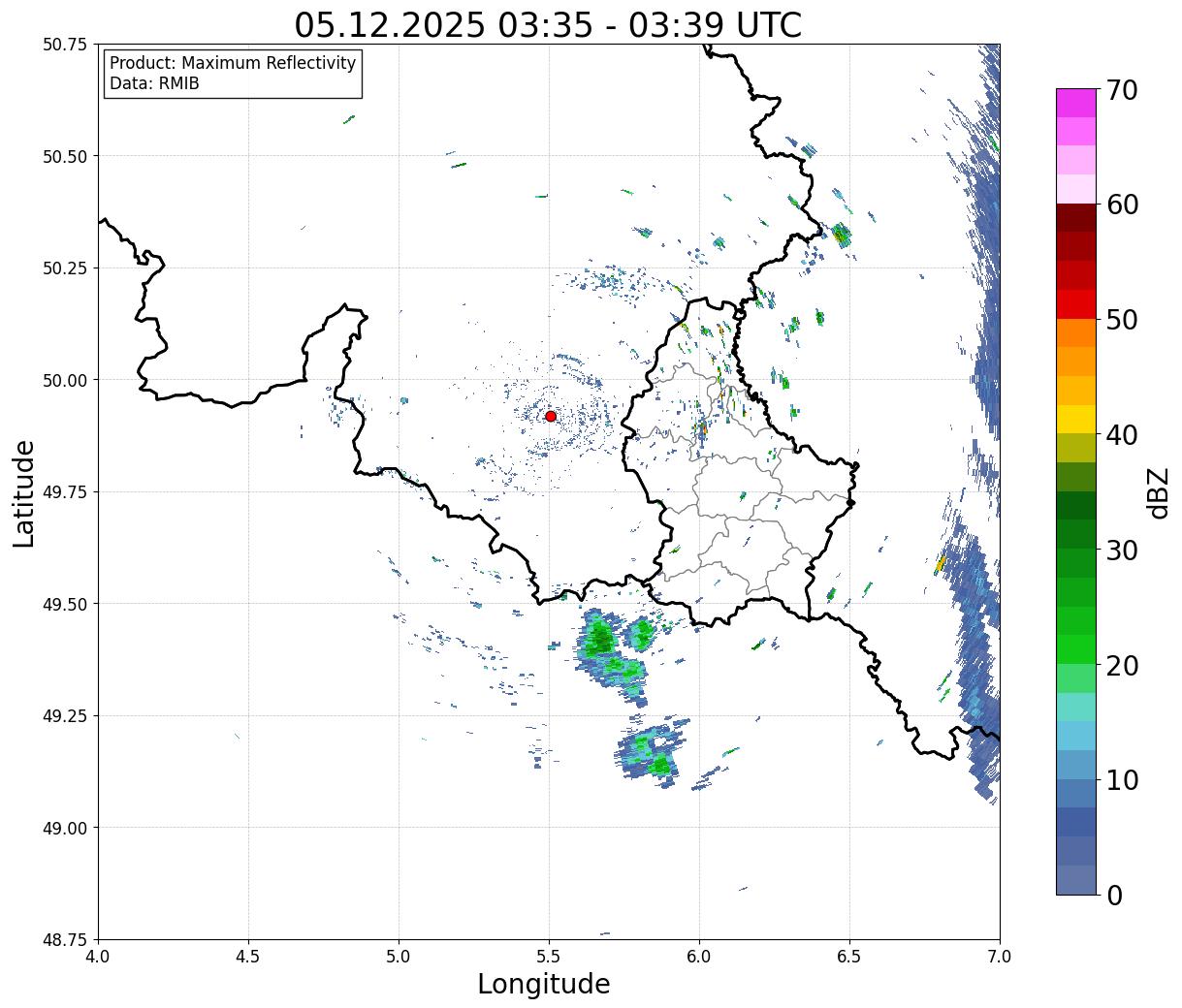This screenshot has width=1182, height=1008.
Task: Click the magenta top colorbar segment
Action: point(1076,103)
